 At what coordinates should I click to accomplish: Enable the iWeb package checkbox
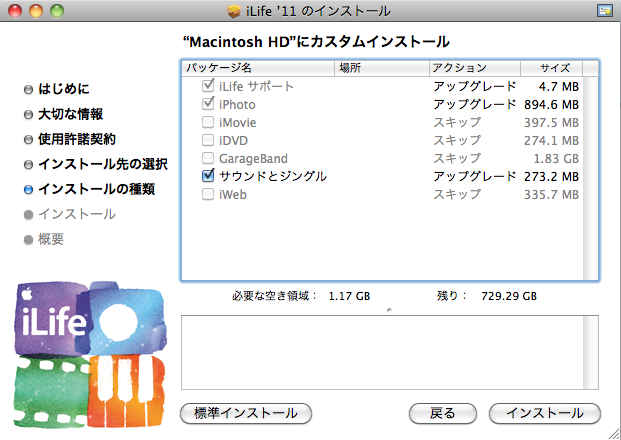coord(208,194)
